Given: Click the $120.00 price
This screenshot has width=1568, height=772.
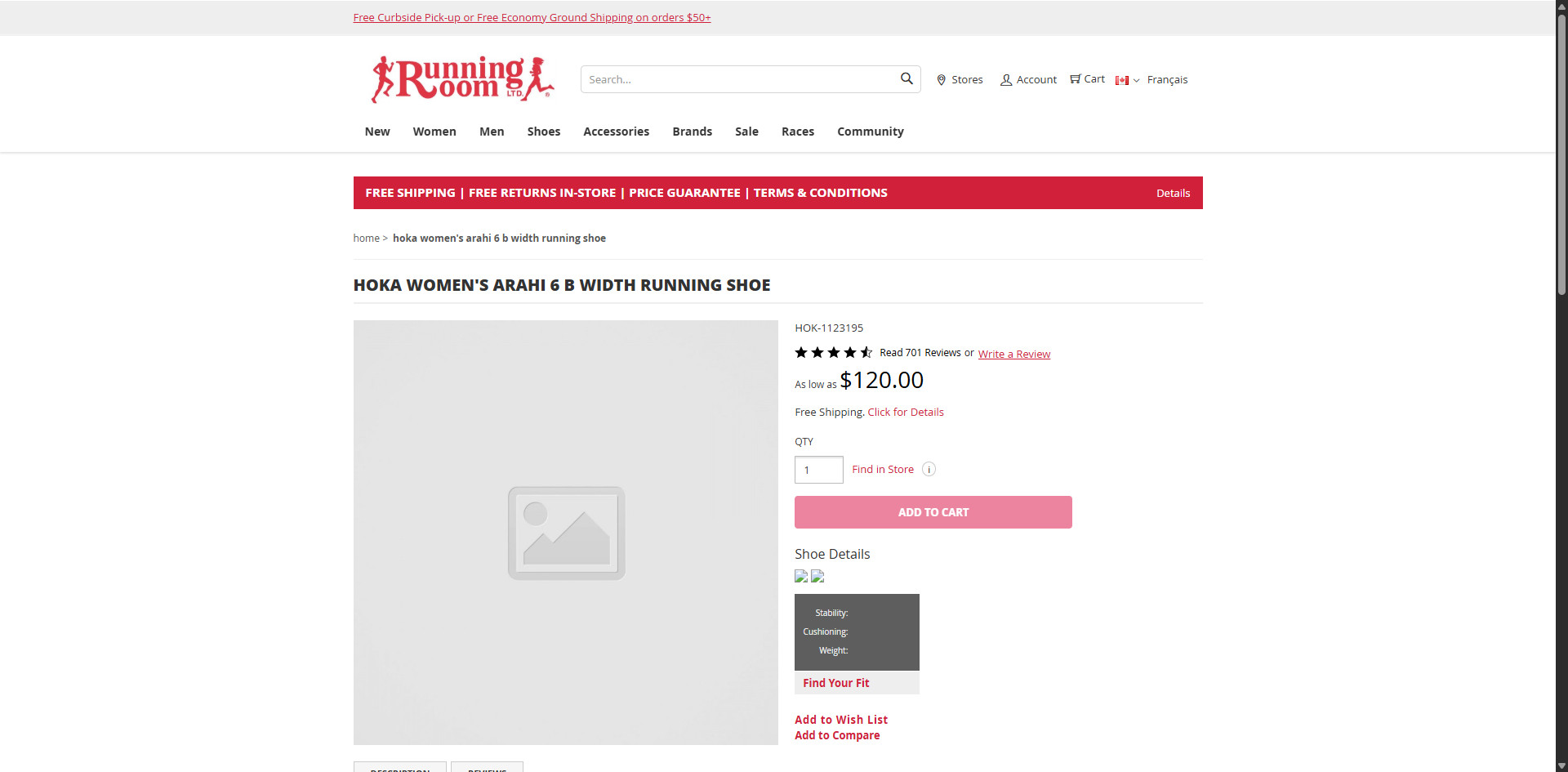Looking at the screenshot, I should click(x=881, y=380).
